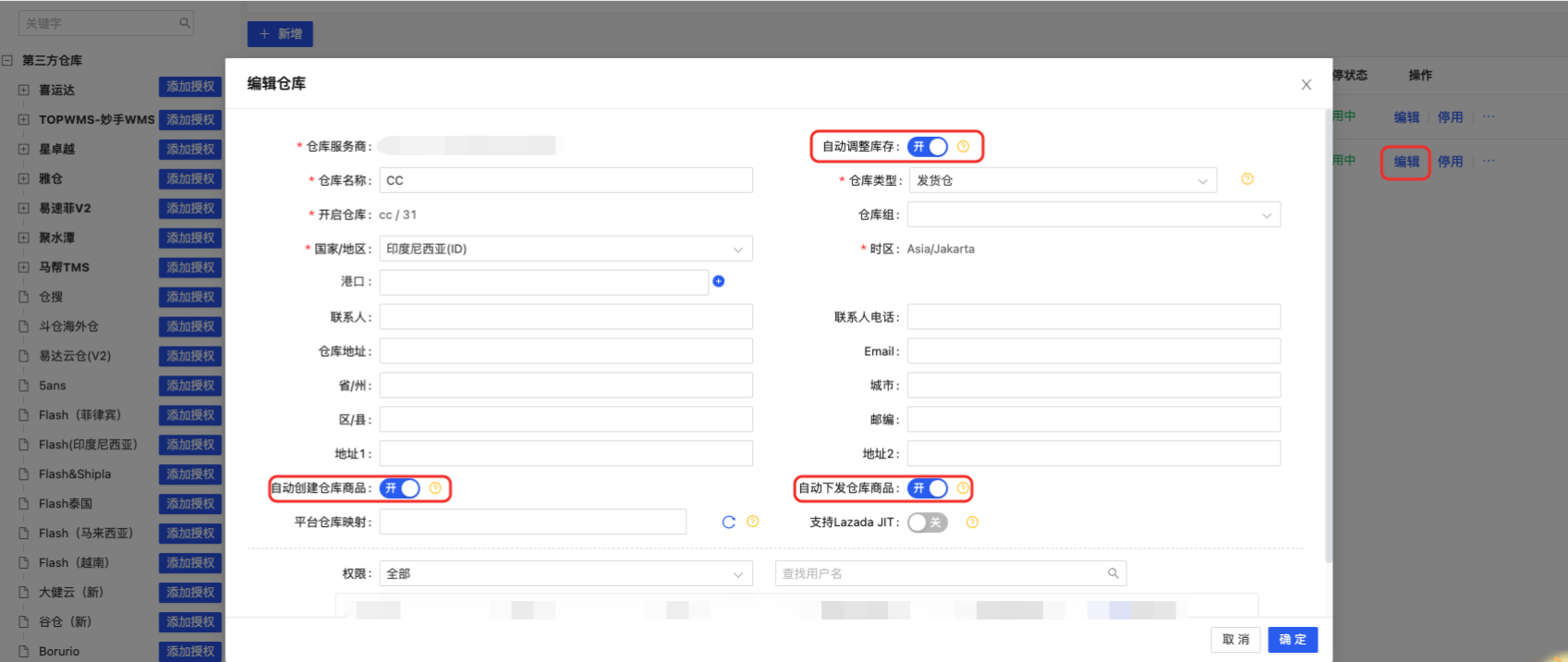Screen dimensions: 1568x662
Task: Click 添加授权 for 喜运达
Action: (x=190, y=87)
